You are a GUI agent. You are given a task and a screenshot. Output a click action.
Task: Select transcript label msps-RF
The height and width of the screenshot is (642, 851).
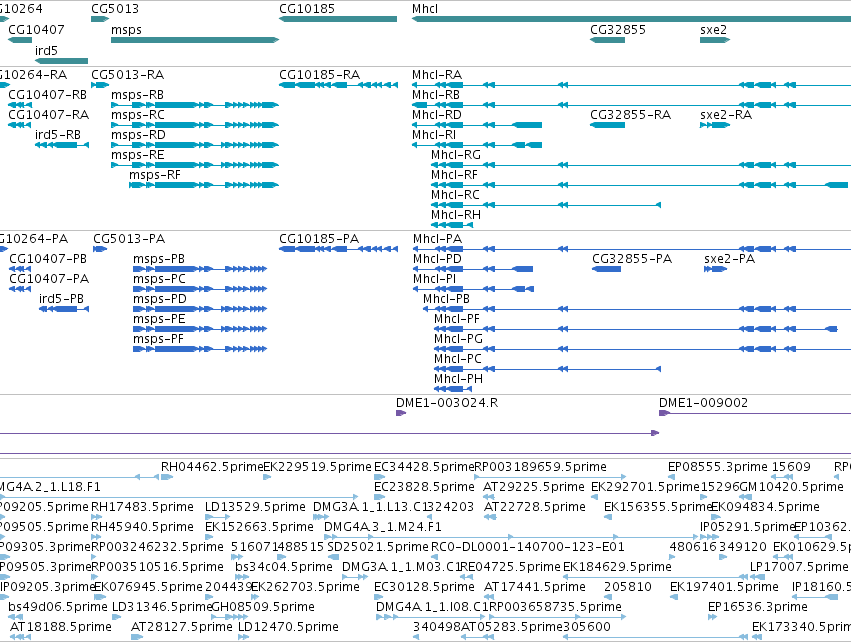click(x=155, y=175)
